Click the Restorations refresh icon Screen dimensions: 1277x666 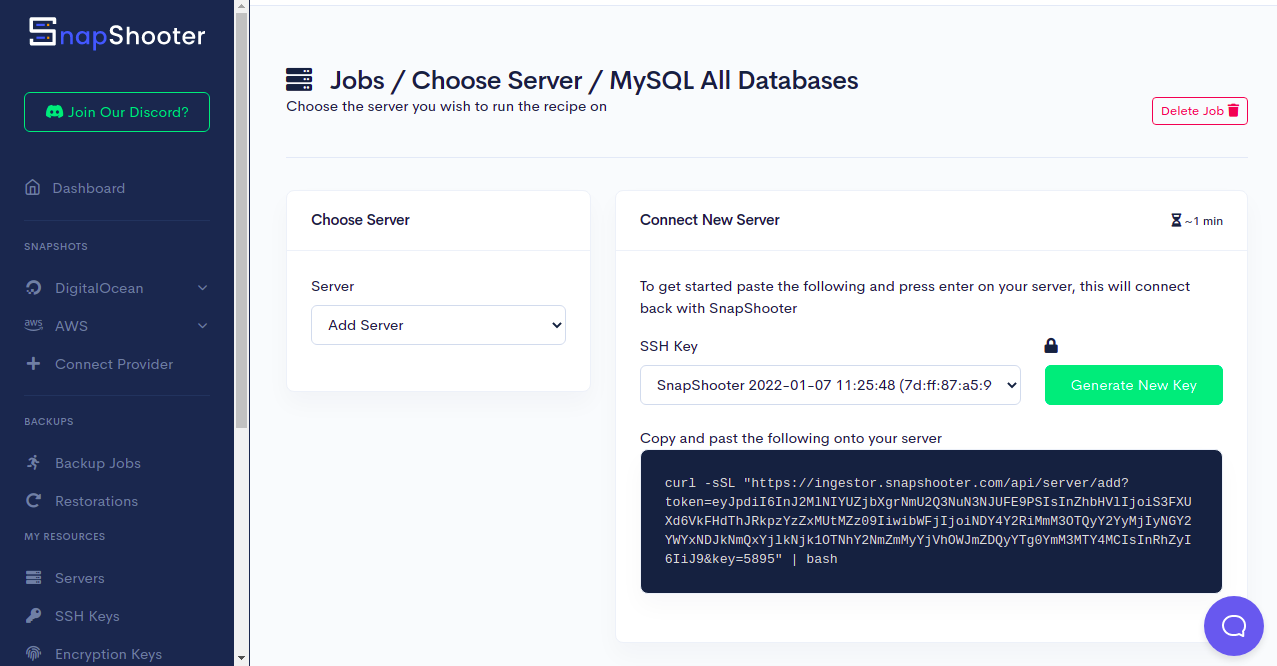point(33,501)
